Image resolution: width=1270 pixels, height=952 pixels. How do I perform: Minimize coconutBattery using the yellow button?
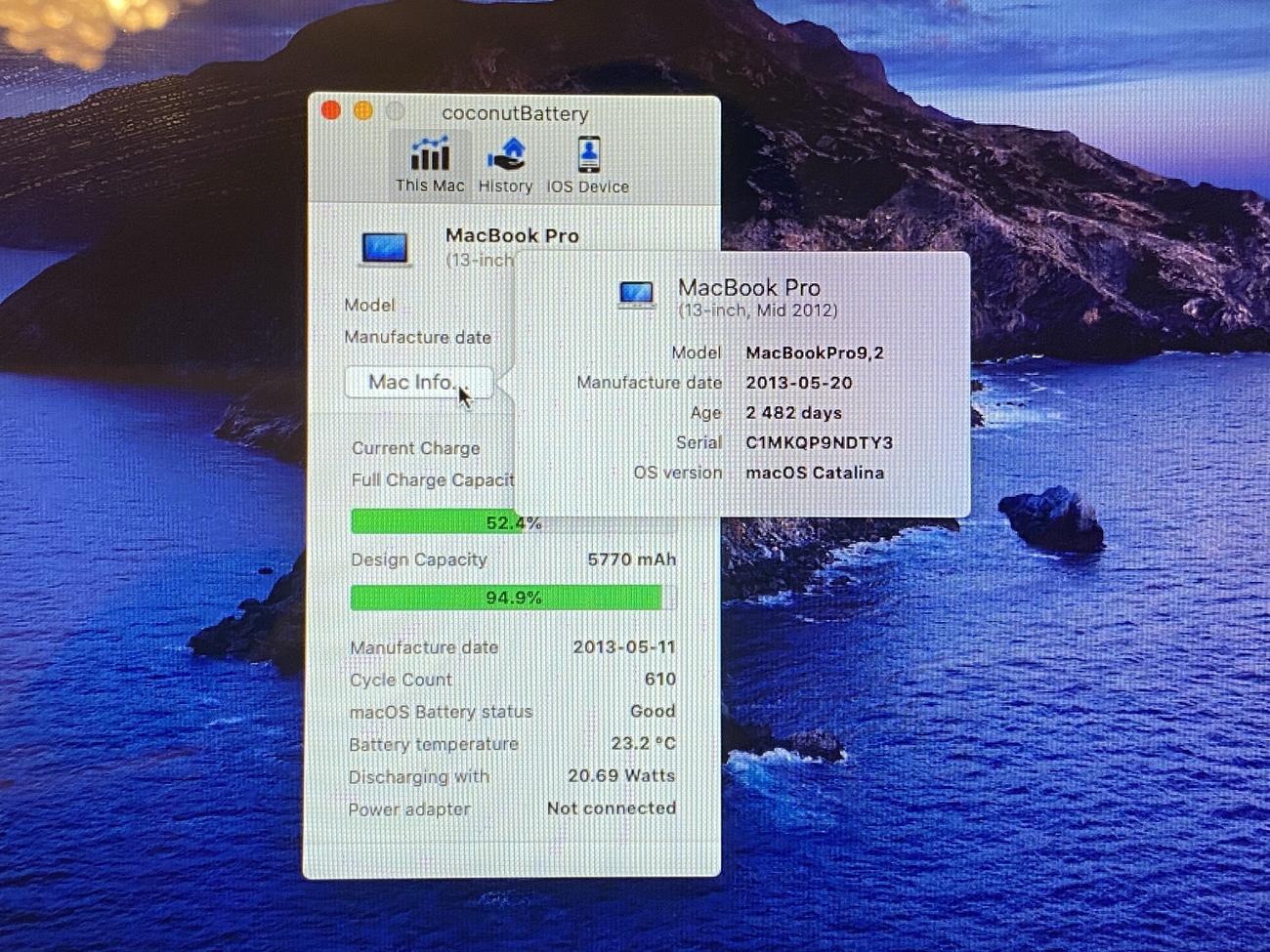363,111
